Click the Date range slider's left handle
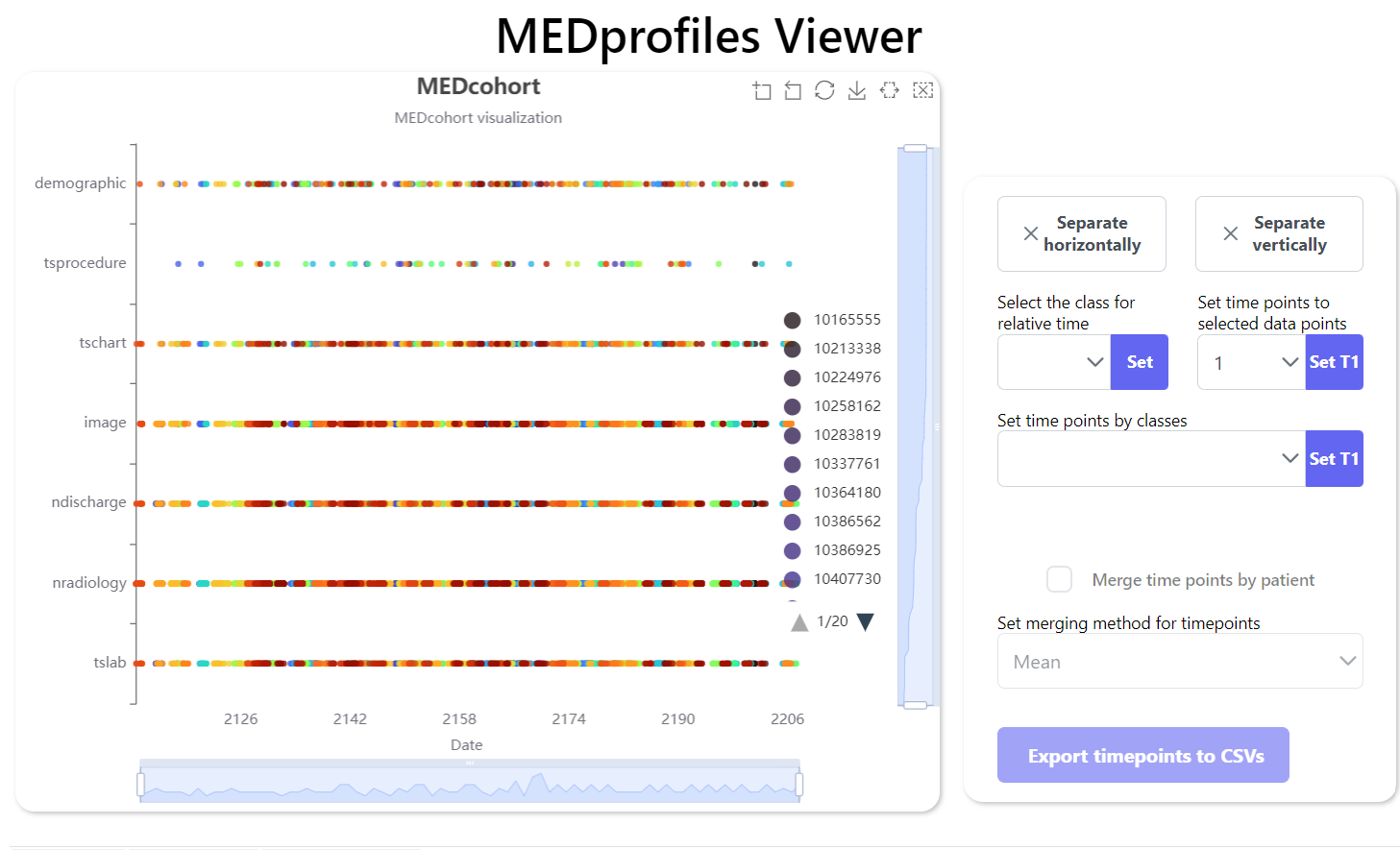 [141, 785]
